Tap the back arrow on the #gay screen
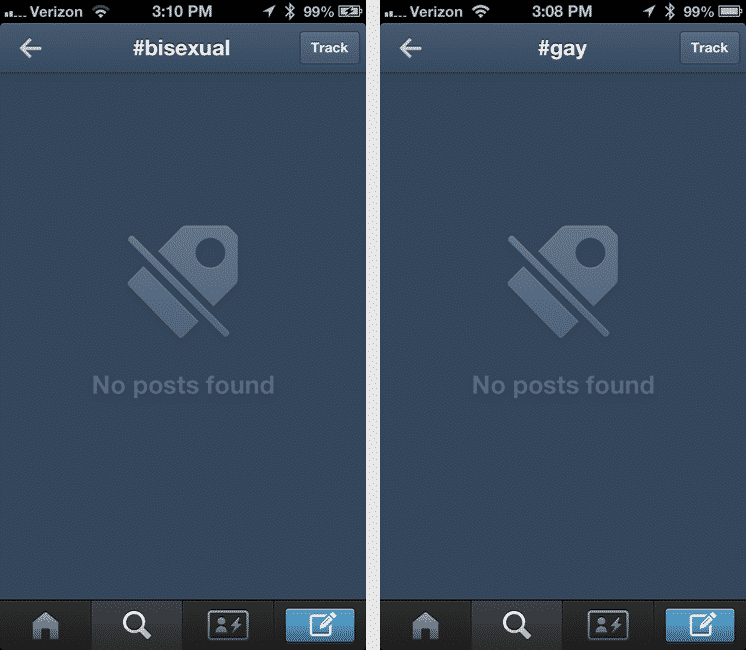746x650 pixels. coord(410,48)
